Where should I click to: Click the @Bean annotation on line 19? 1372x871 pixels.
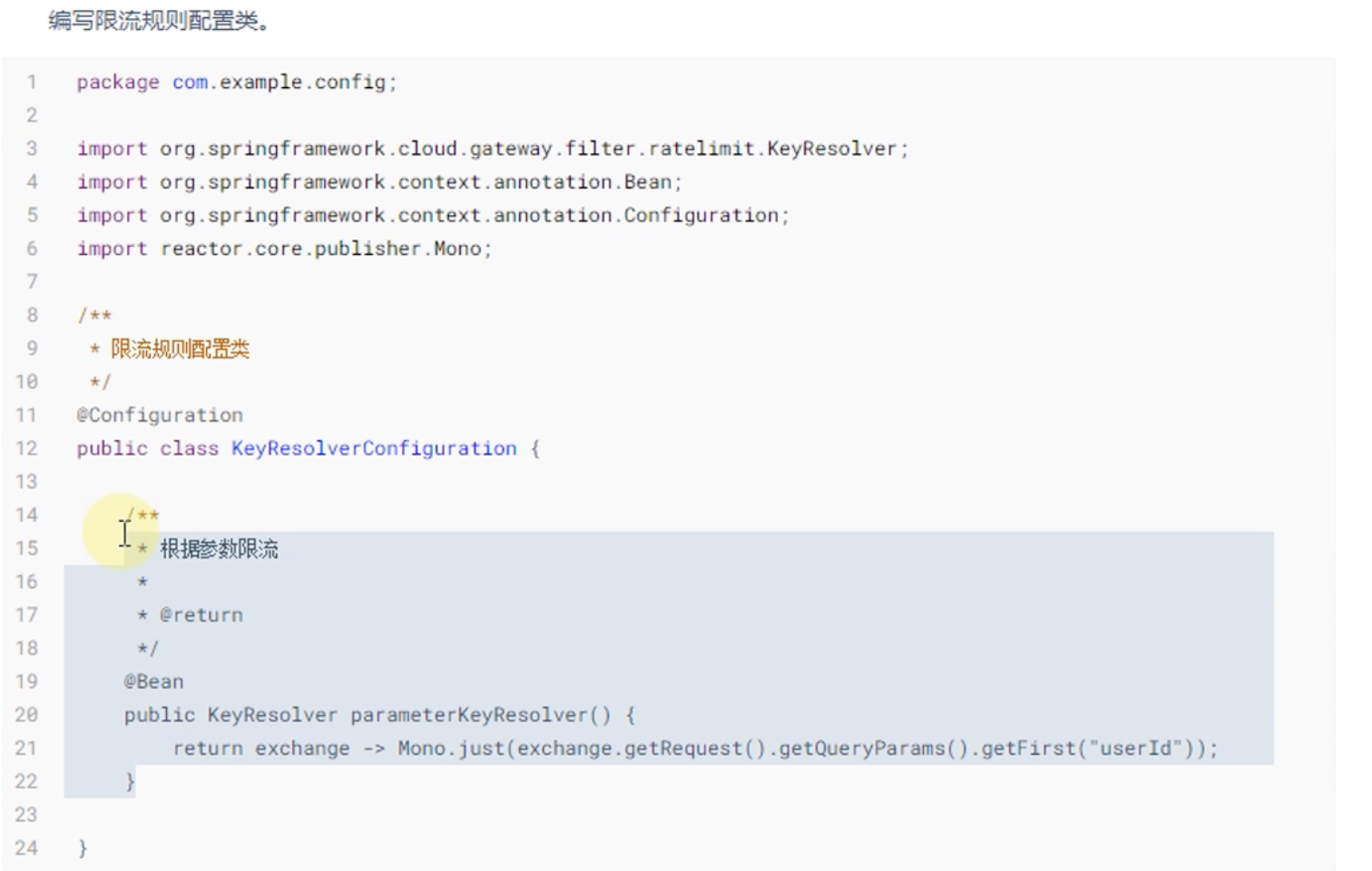tap(154, 681)
